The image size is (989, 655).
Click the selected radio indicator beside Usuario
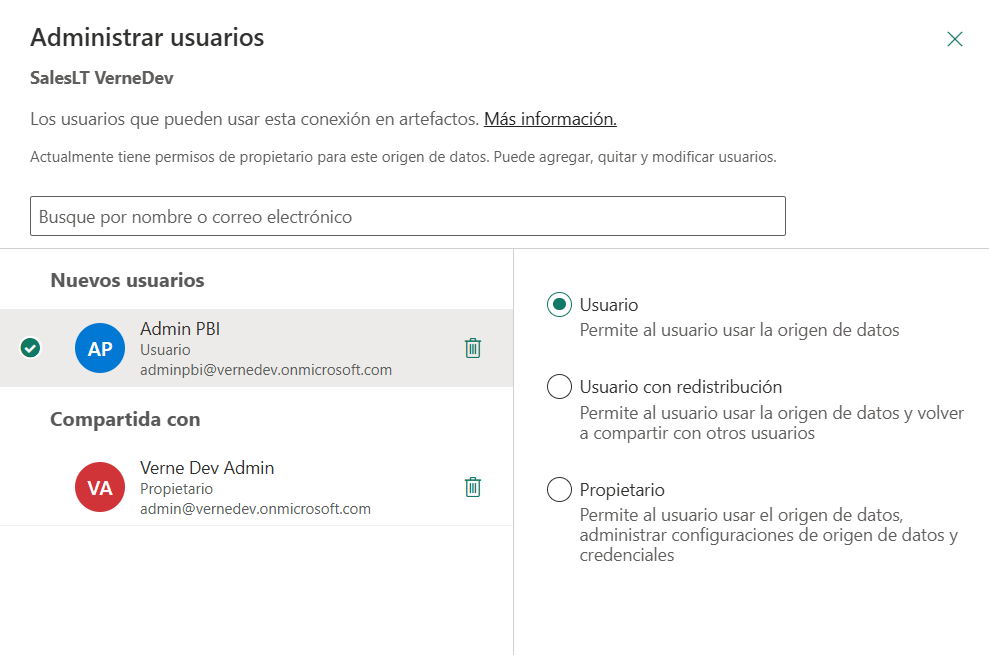[x=559, y=304]
